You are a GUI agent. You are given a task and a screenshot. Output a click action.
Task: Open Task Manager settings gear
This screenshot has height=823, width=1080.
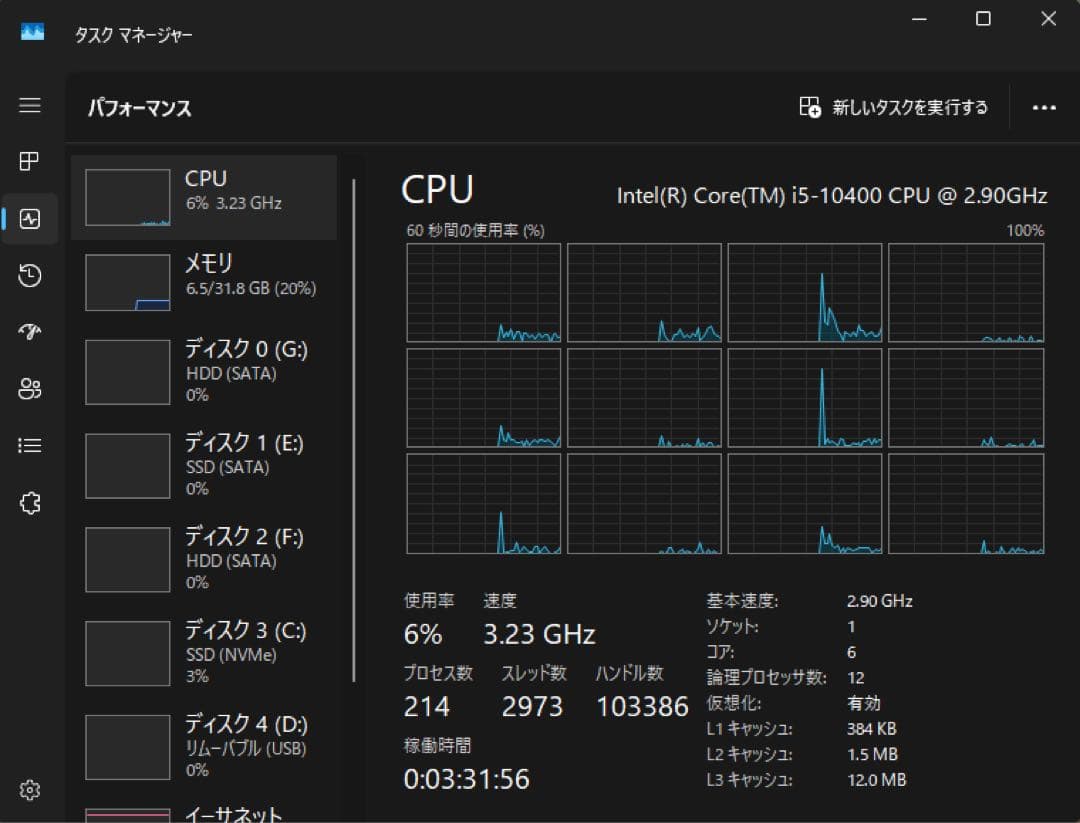(30, 790)
